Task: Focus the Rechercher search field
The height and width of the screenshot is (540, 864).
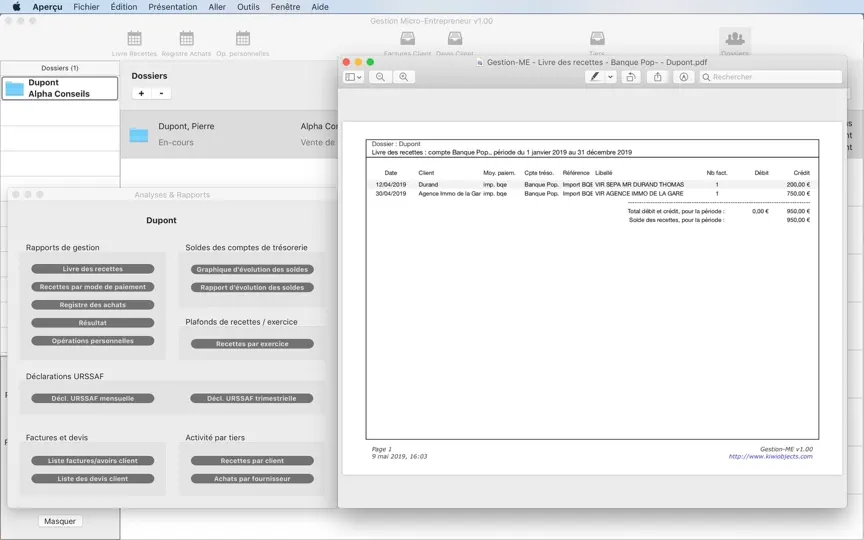Action: tap(770, 77)
